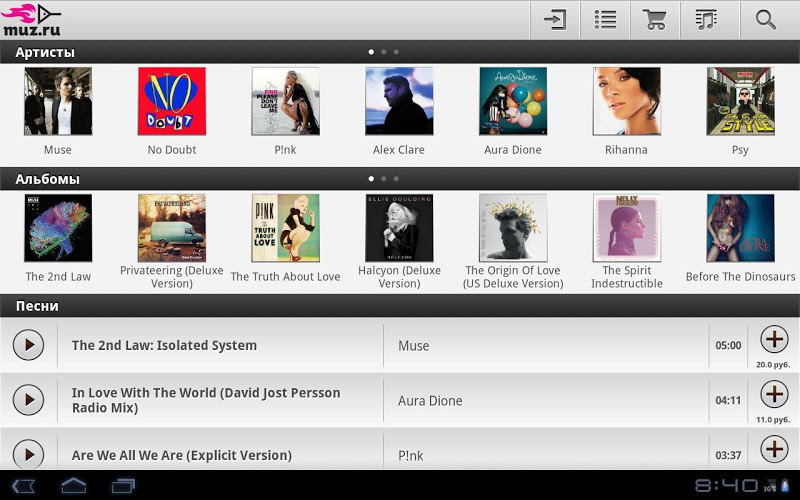The image size is (800, 500).
Task: Click song title In Love With The World
Action: click(x=206, y=400)
